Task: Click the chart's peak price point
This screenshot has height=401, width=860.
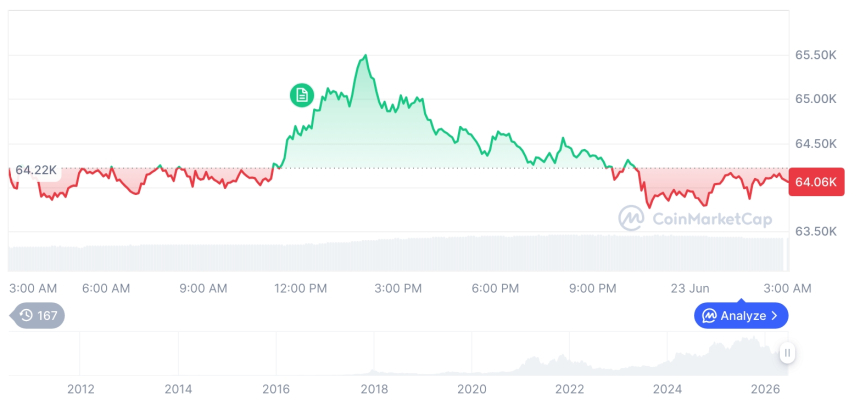Action: point(365,55)
